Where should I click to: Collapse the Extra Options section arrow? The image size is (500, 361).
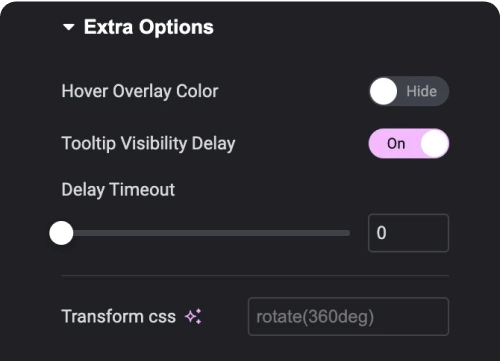69,27
